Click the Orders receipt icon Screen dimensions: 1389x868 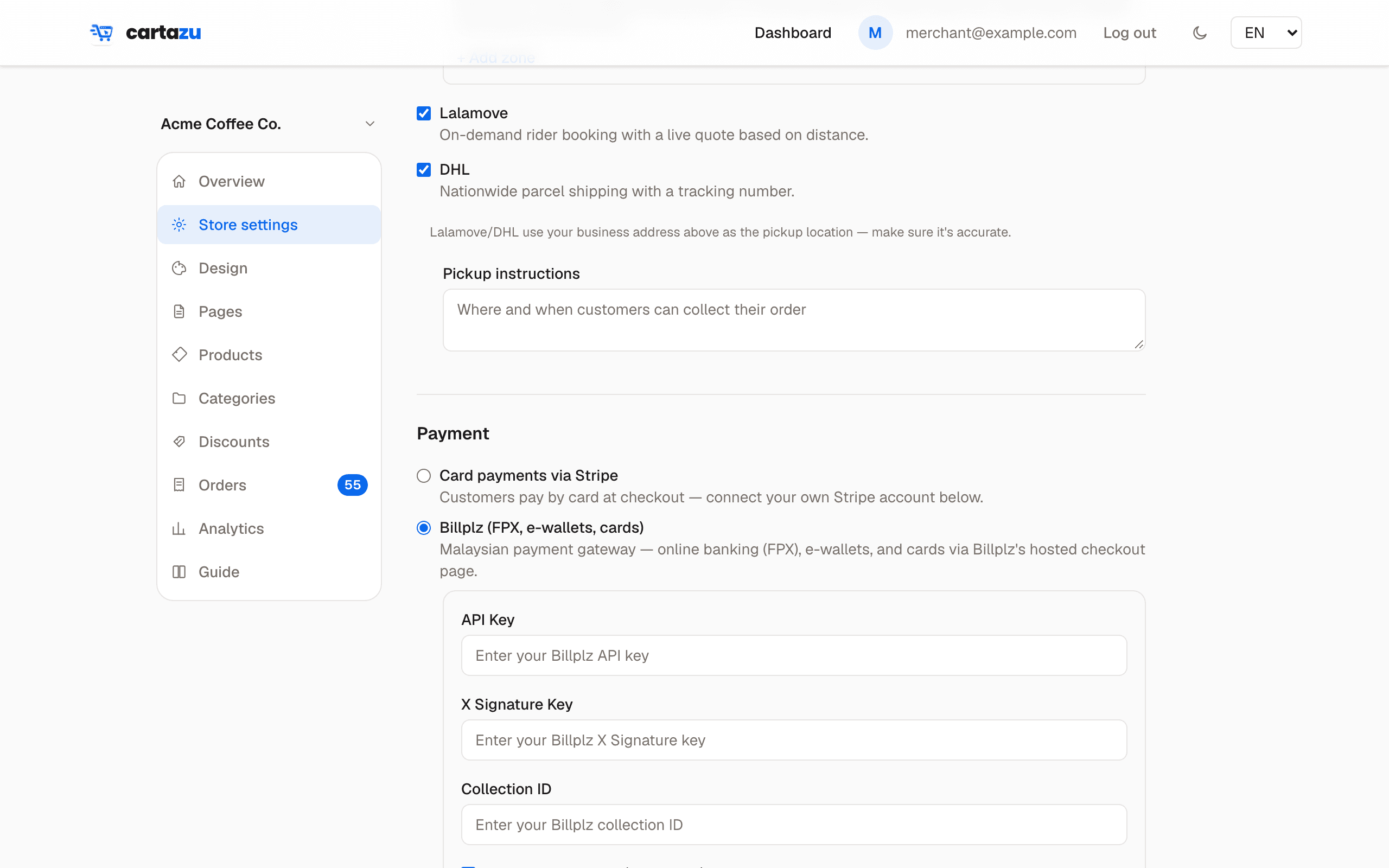click(x=179, y=485)
